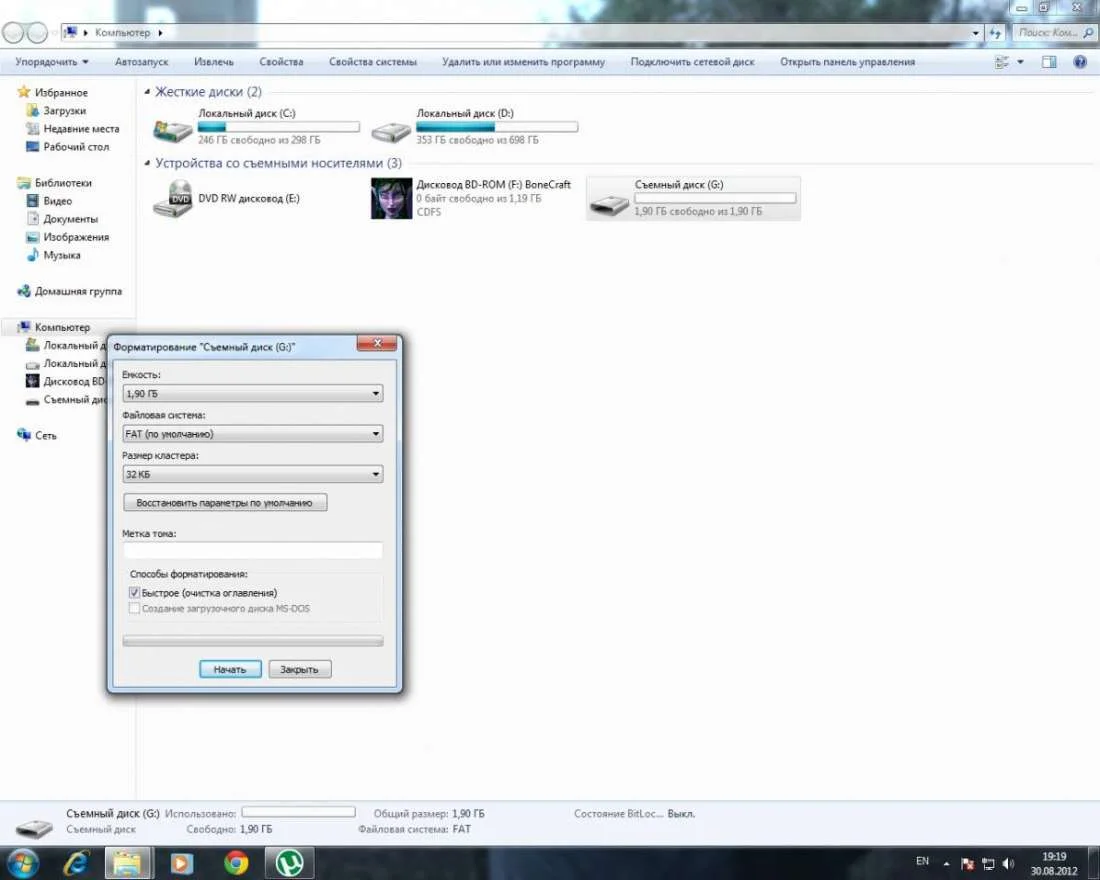1100x880 pixels.
Task: Click the Библиотеки icon in sidebar
Action: (24, 182)
